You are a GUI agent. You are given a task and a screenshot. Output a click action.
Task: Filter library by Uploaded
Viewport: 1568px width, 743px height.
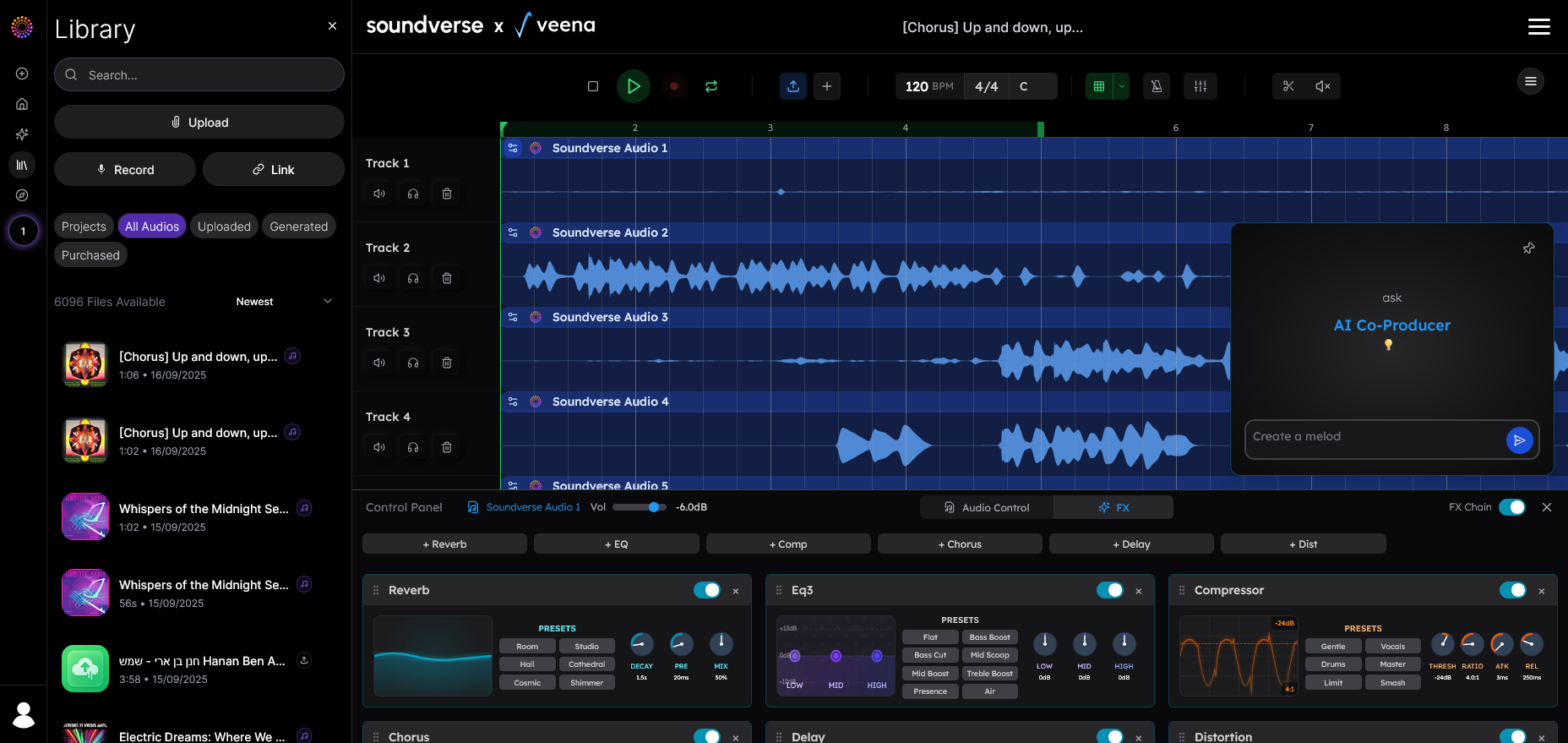[x=224, y=227]
